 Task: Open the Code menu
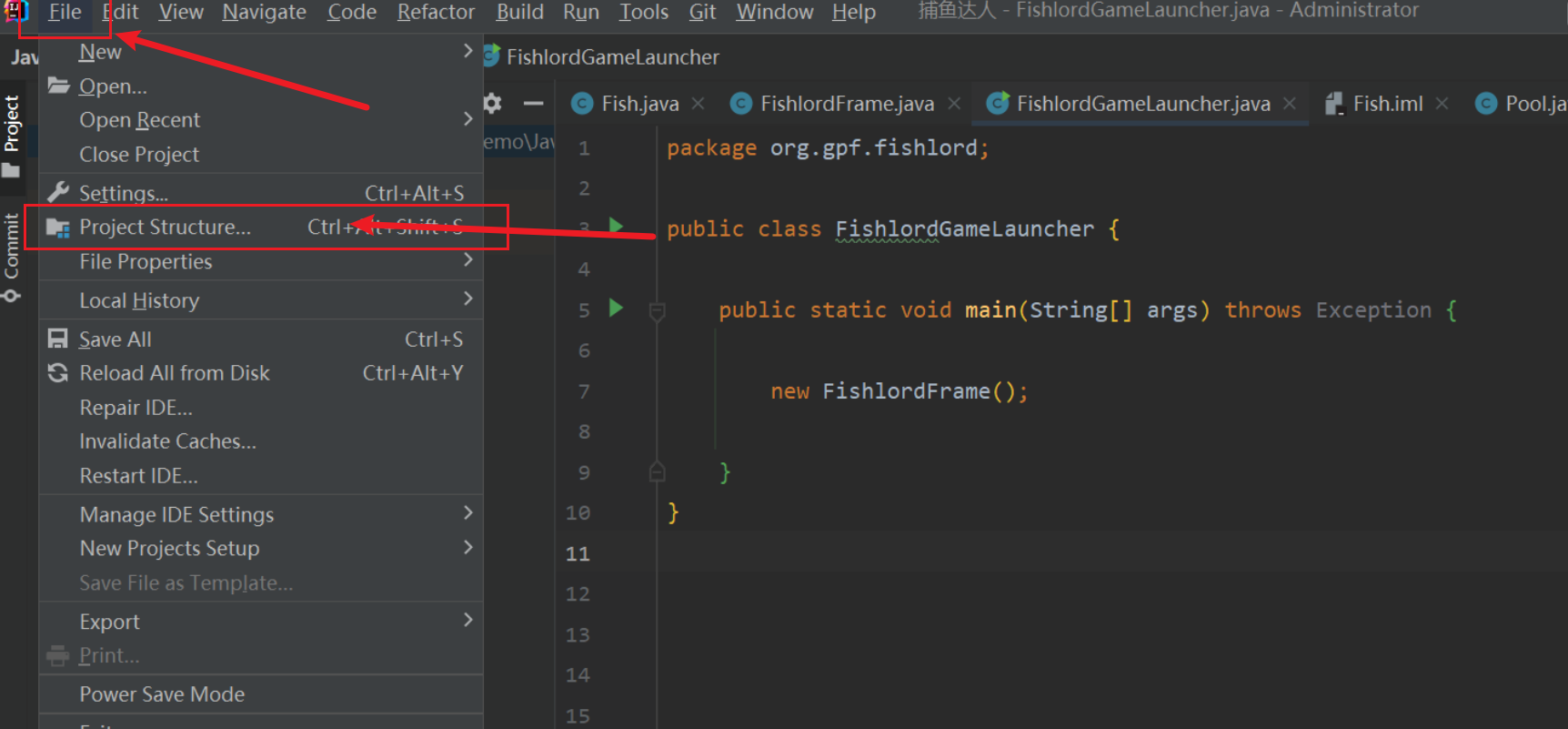coord(352,12)
